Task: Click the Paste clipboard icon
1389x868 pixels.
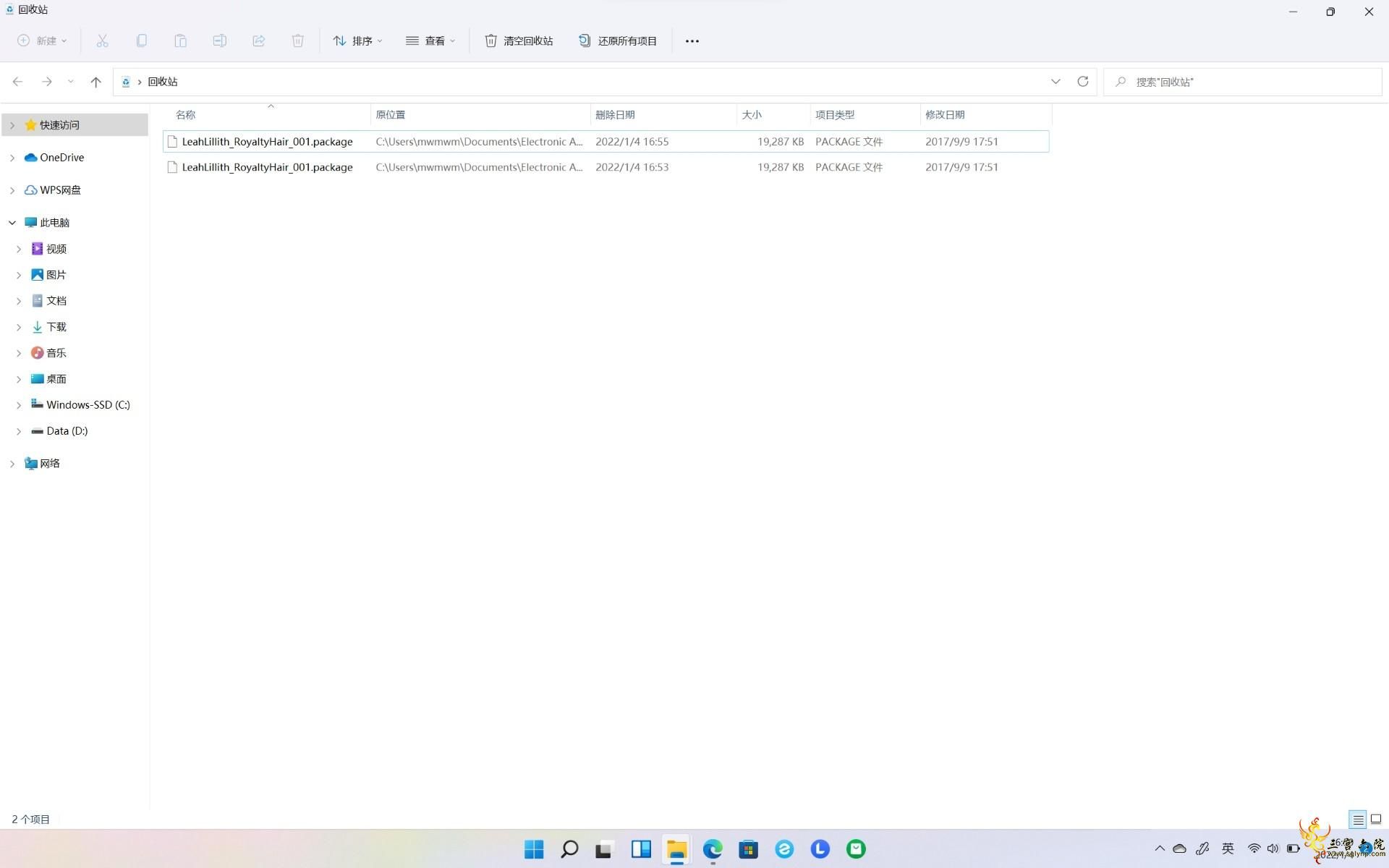Action: [180, 41]
